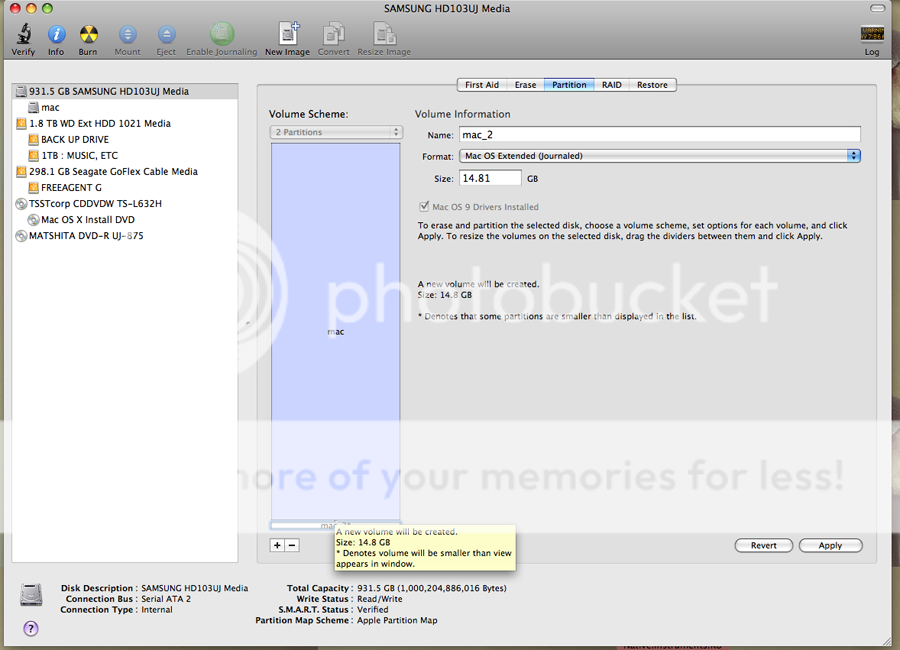The image size is (900, 650).
Task: Click the volume Name text field
Action: pyautogui.click(x=660, y=135)
